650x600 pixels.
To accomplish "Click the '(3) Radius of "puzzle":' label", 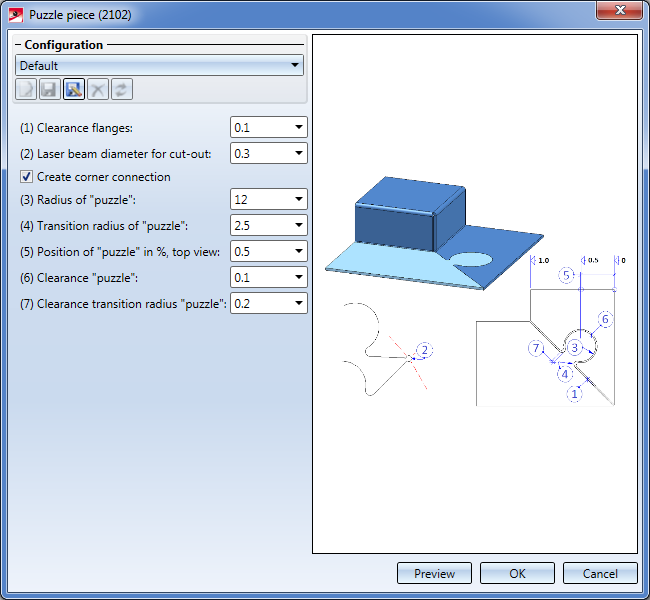I will pyautogui.click(x=78, y=200).
